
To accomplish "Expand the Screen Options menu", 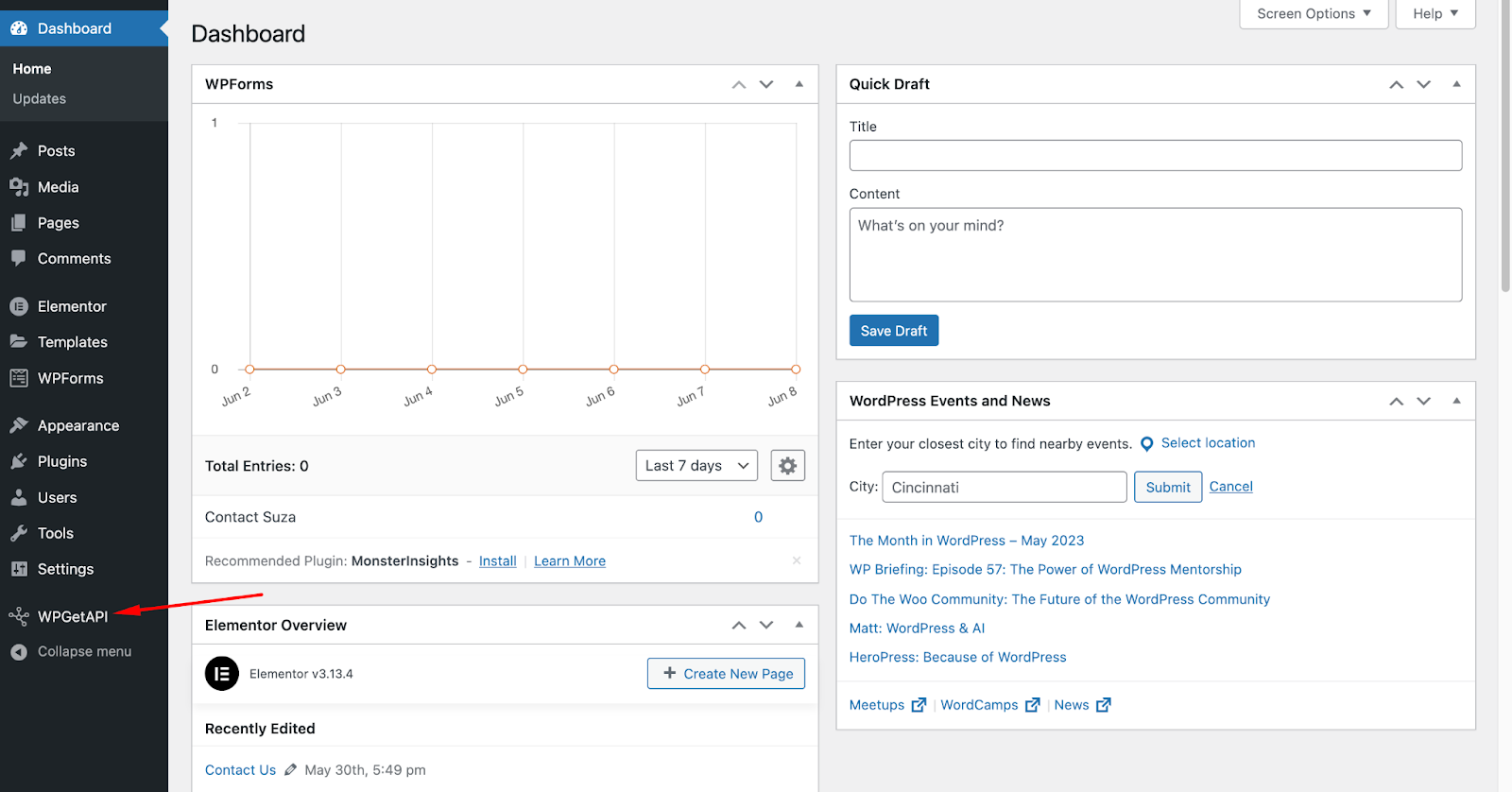I will pos(1313,13).
